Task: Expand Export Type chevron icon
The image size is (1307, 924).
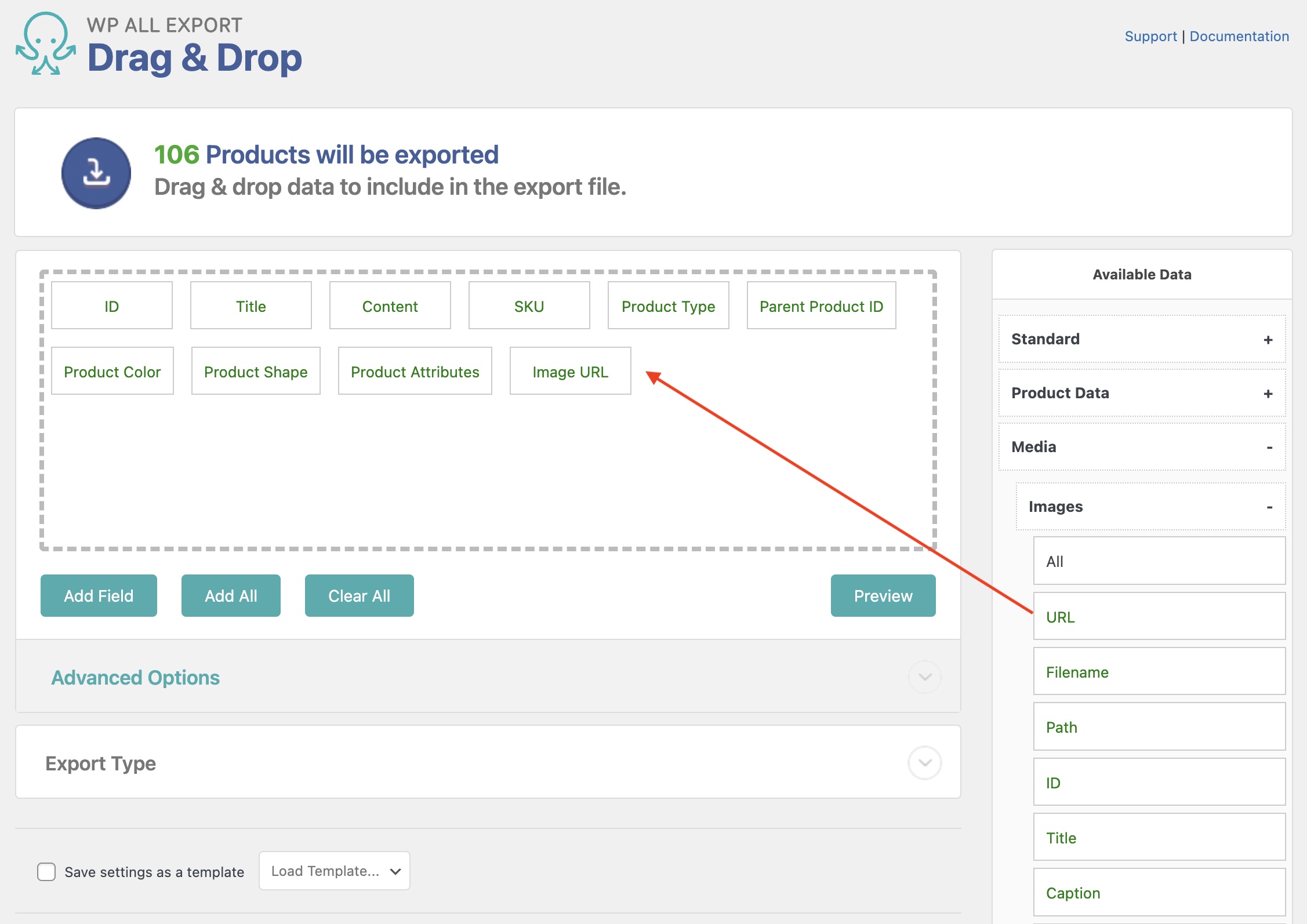Action: pyautogui.click(x=924, y=763)
